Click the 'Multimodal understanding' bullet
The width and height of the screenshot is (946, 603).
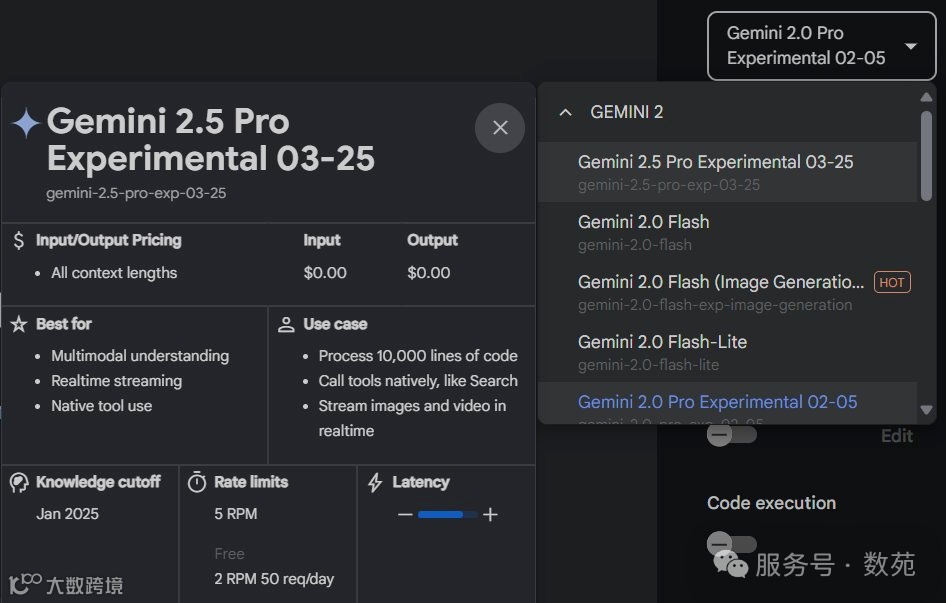[140, 356]
